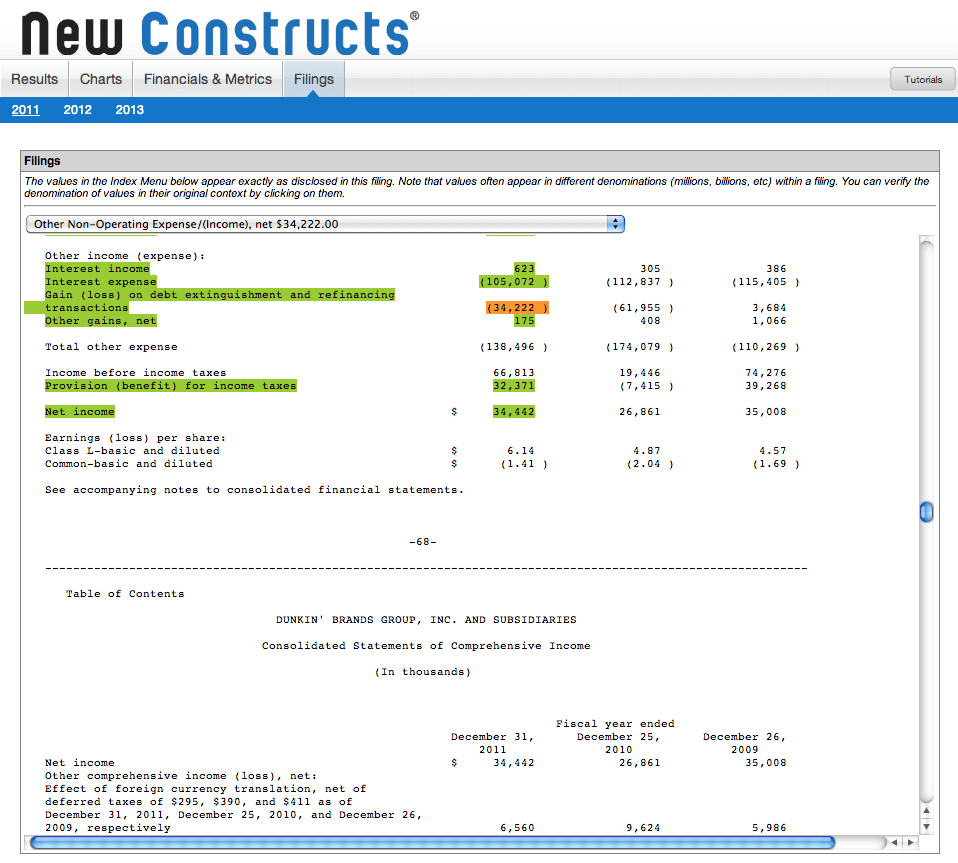Image resolution: width=958 pixels, height=863 pixels.
Task: Click the Fiscal year ended column header
Action: pyautogui.click(x=615, y=724)
